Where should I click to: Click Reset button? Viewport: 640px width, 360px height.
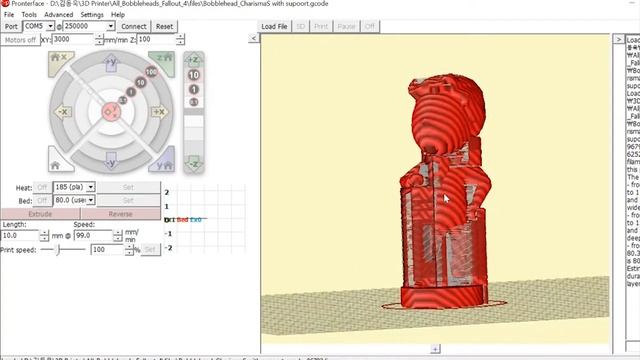point(164,27)
